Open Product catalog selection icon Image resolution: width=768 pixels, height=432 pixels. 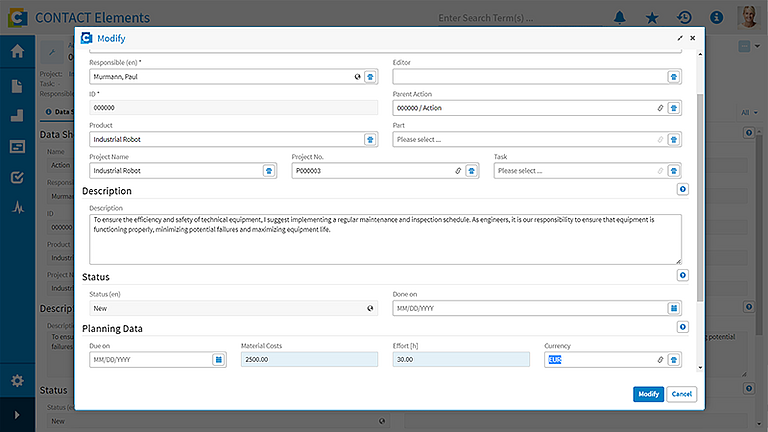(370, 140)
